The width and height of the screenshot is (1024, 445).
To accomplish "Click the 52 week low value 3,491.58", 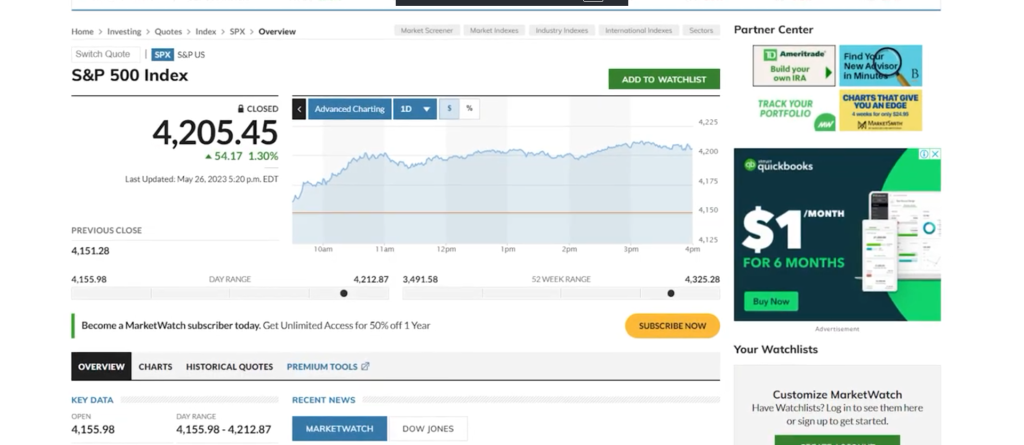I will pyautogui.click(x=420, y=279).
